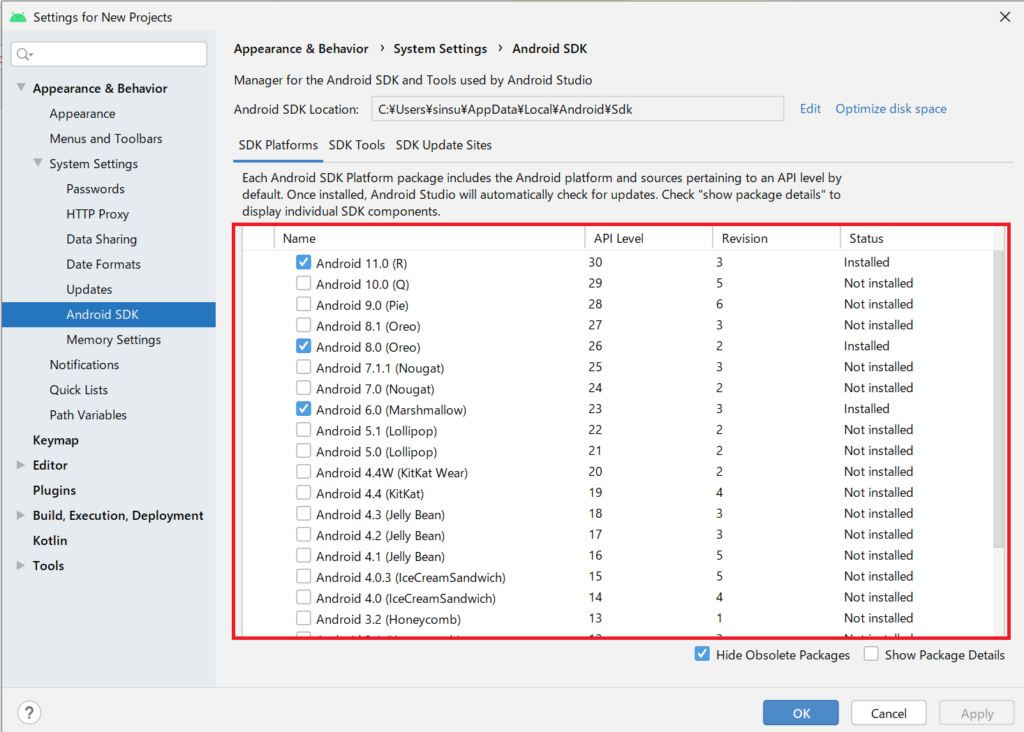Collapse the Appearance & Behavior tree node
1024x732 pixels.
pyautogui.click(x=21, y=88)
